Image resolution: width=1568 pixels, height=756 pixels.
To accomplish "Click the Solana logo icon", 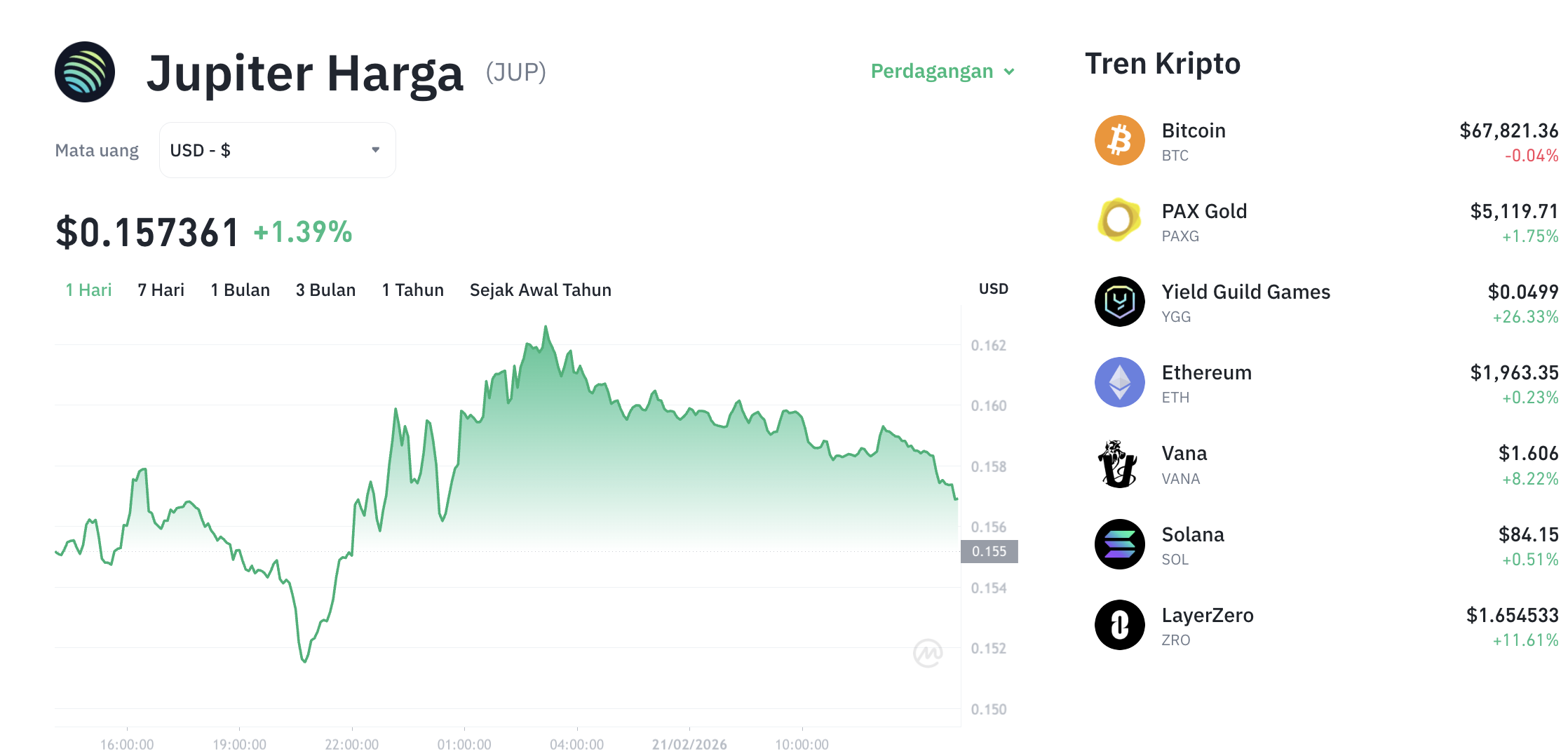I will (x=1119, y=544).
